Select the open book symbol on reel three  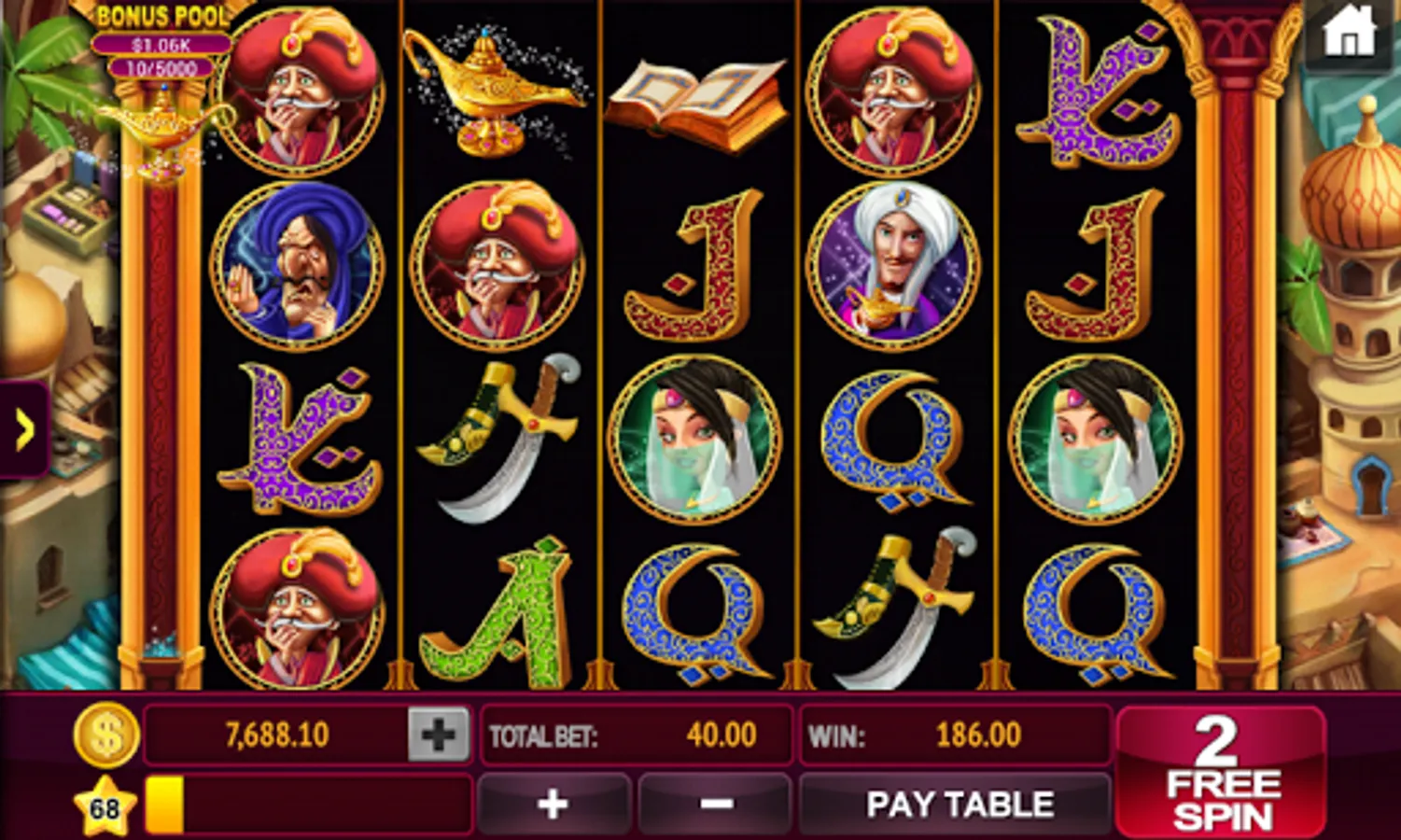(x=697, y=103)
